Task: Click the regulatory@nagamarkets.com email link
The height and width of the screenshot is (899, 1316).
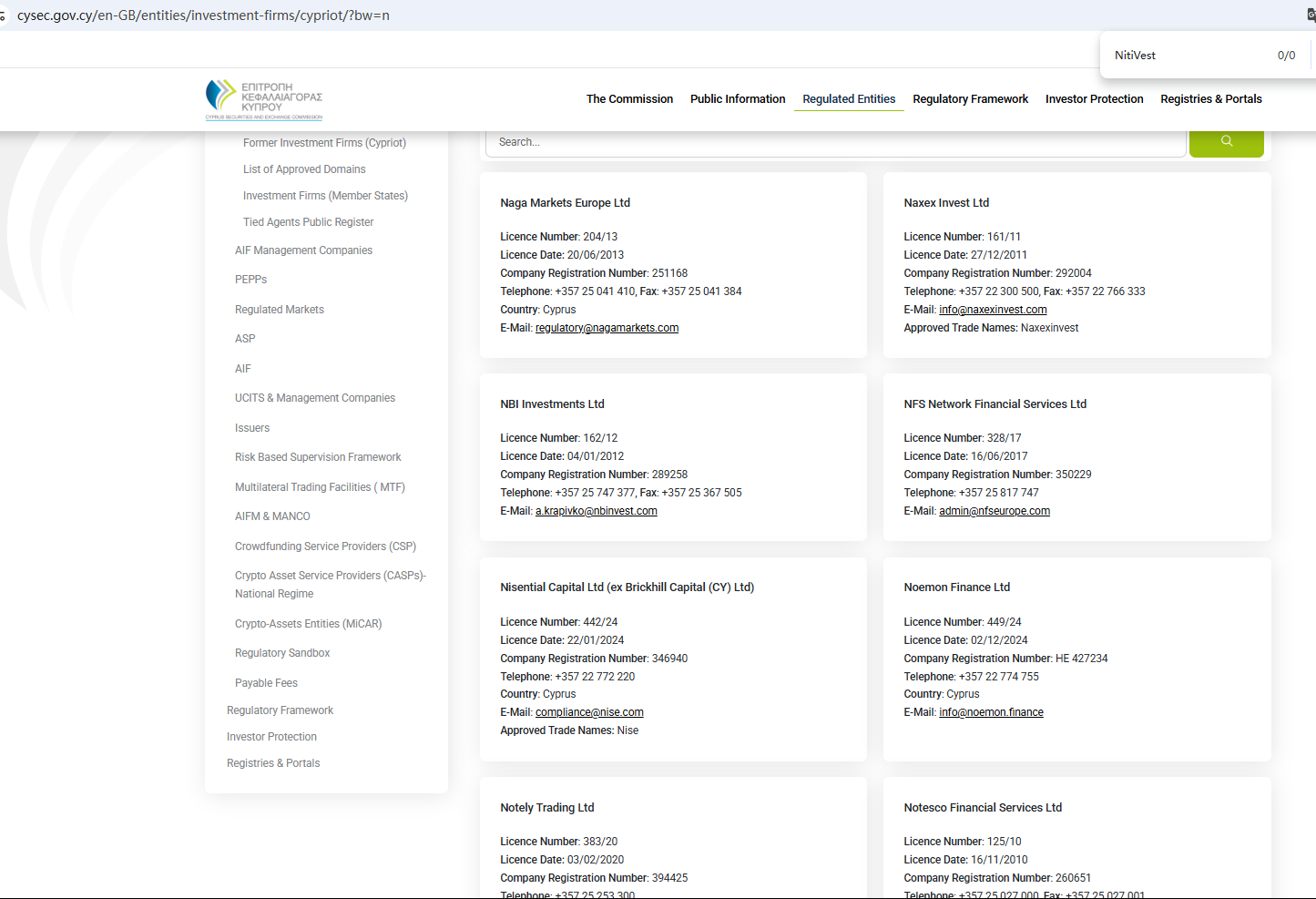Action: 607,328
